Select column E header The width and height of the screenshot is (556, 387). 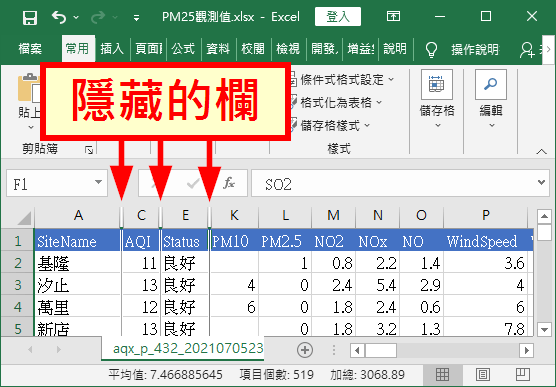[185, 215]
